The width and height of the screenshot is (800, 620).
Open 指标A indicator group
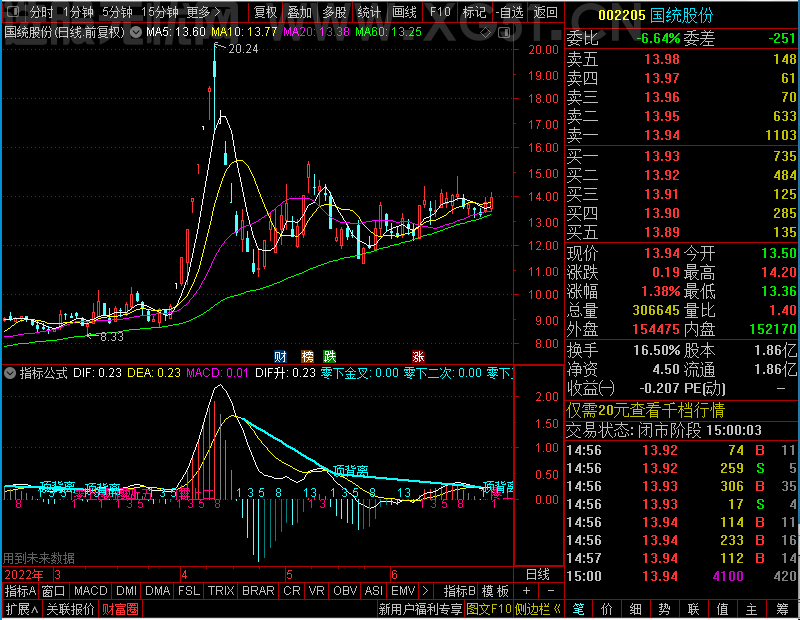[20, 591]
